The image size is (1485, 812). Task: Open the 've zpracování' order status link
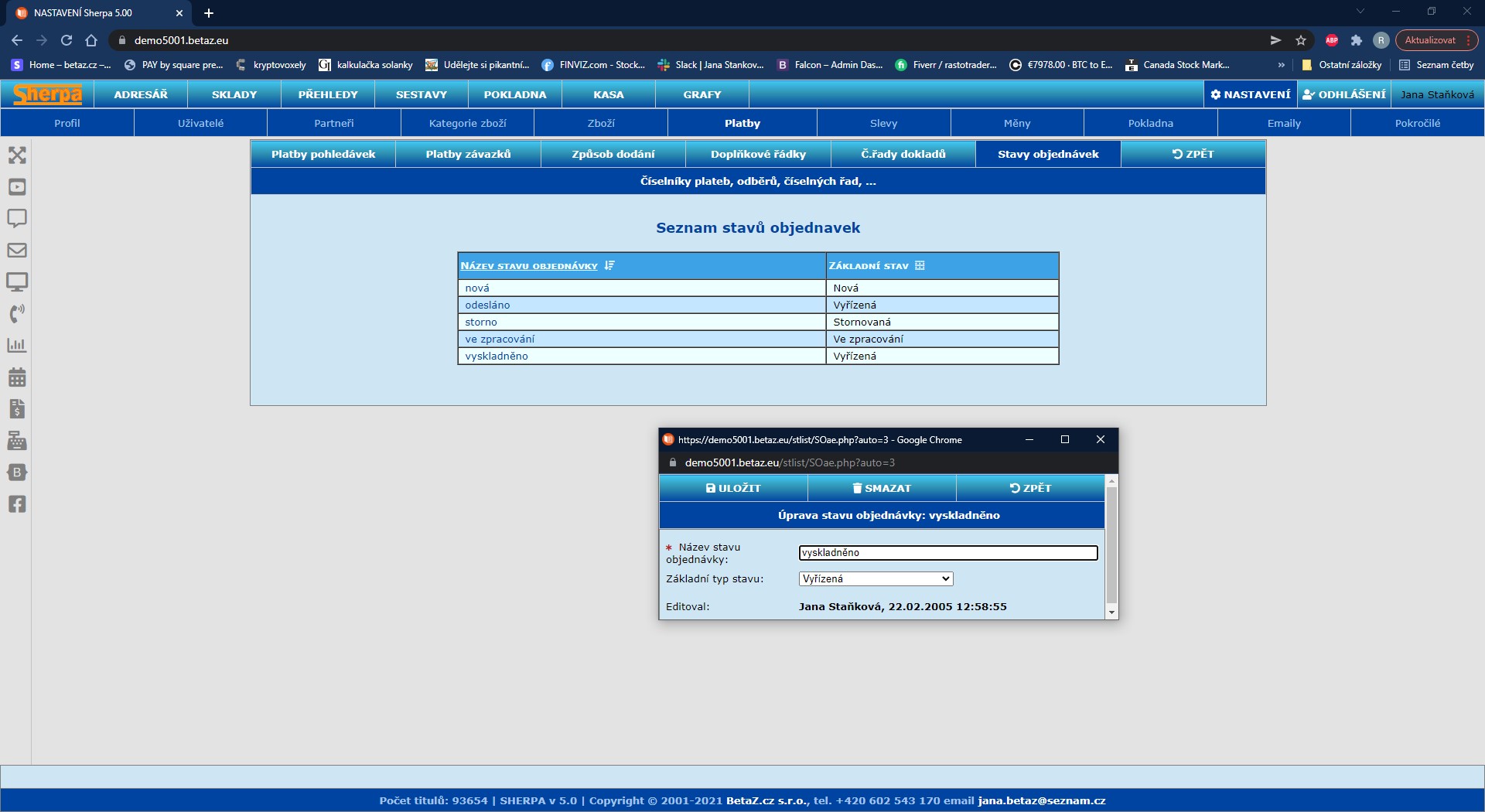(500, 339)
